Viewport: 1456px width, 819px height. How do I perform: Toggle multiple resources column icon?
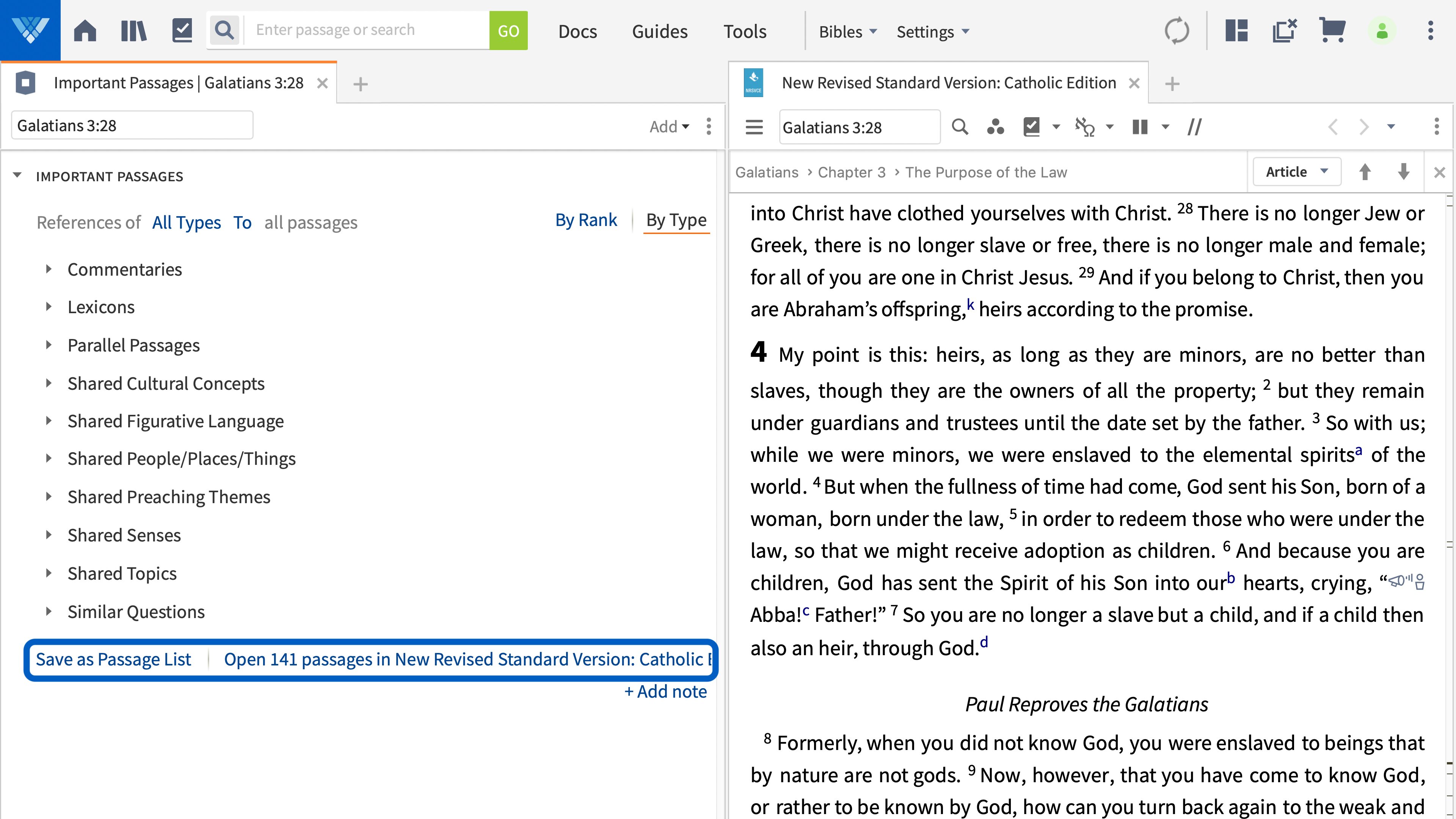coord(1140,127)
